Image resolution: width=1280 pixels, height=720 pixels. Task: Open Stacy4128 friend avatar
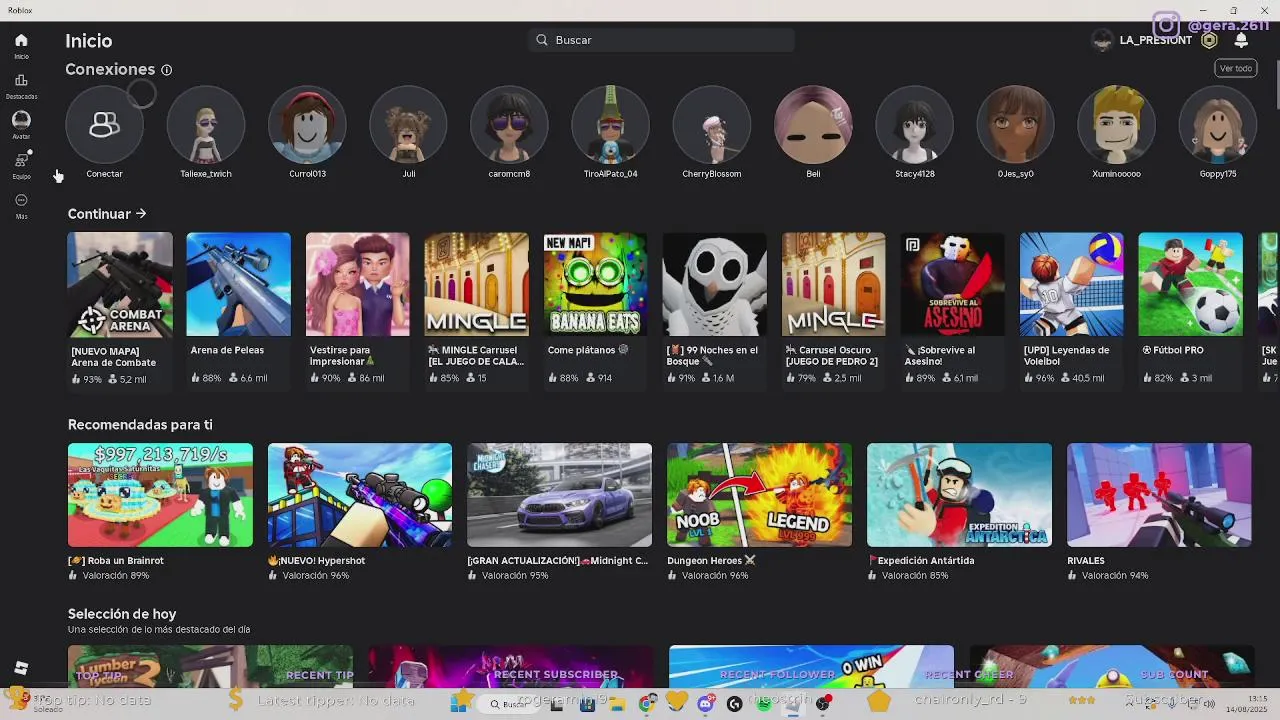click(x=914, y=125)
